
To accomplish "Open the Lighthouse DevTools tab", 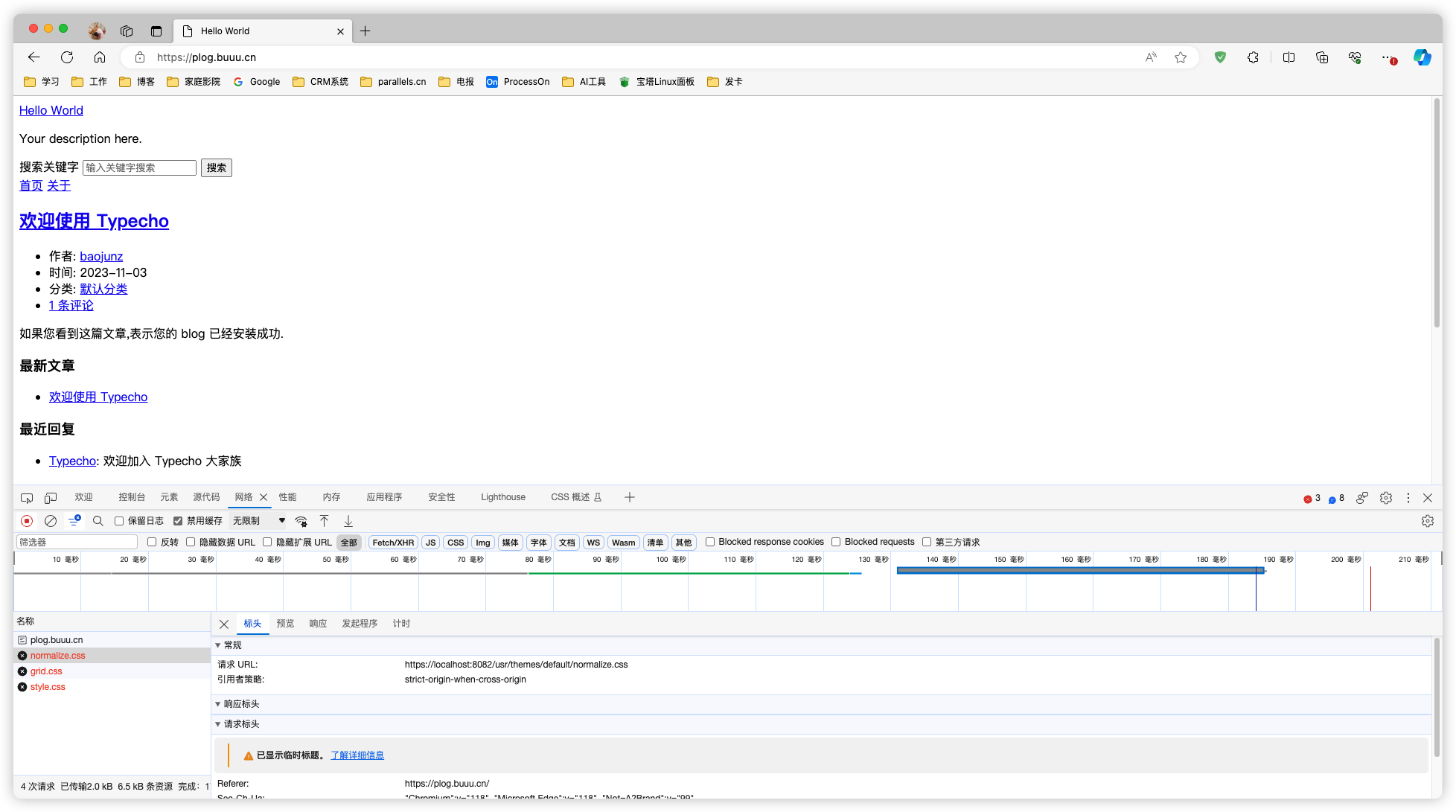I will tap(503, 497).
